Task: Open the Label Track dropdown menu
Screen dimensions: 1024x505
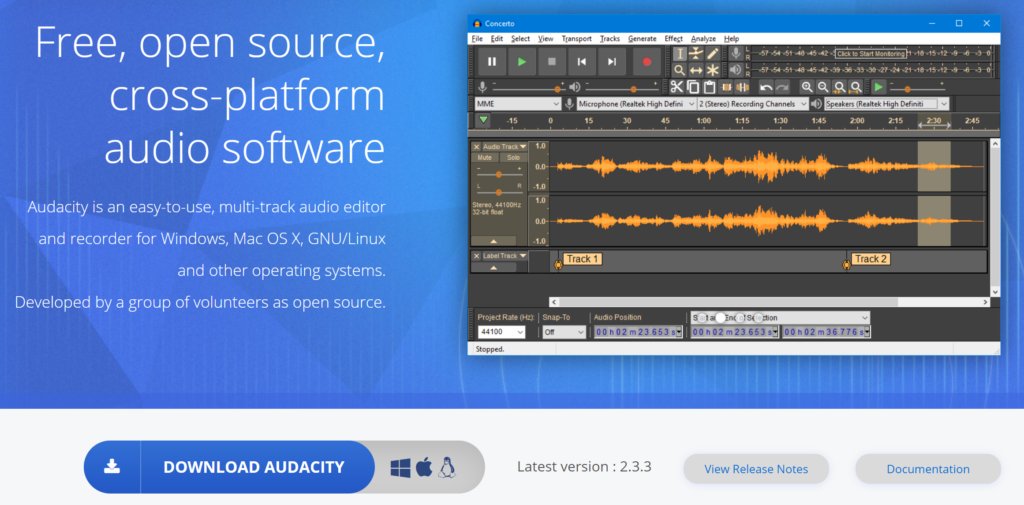Action: [505, 256]
